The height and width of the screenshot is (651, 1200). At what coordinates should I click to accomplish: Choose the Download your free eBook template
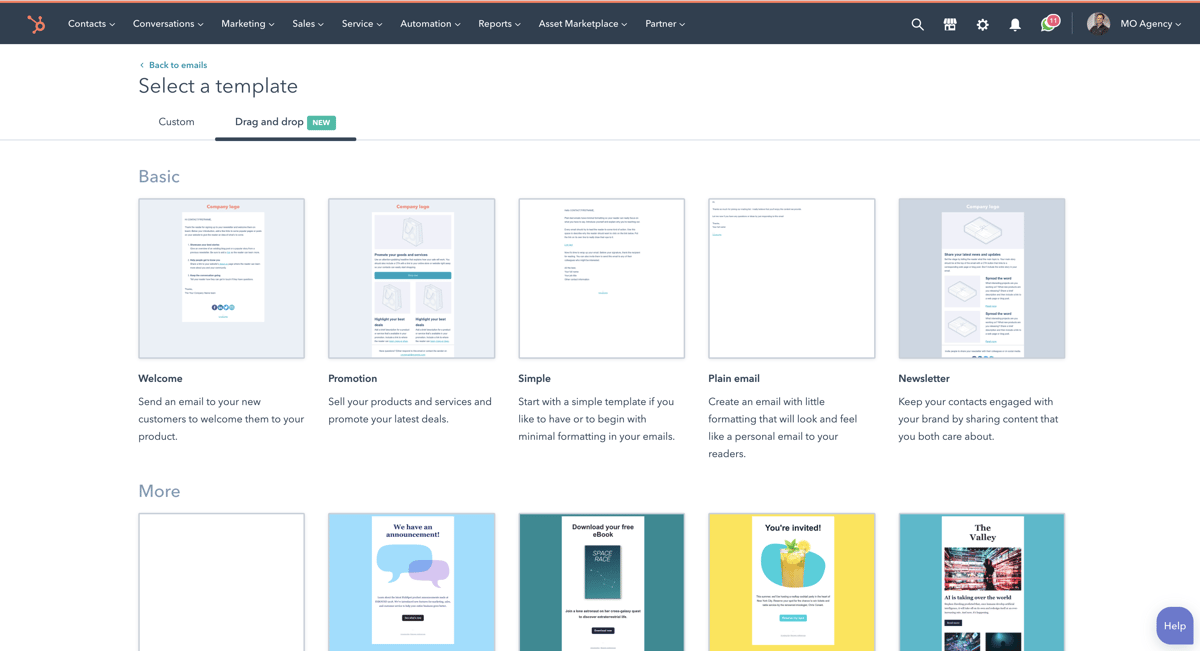pos(601,582)
